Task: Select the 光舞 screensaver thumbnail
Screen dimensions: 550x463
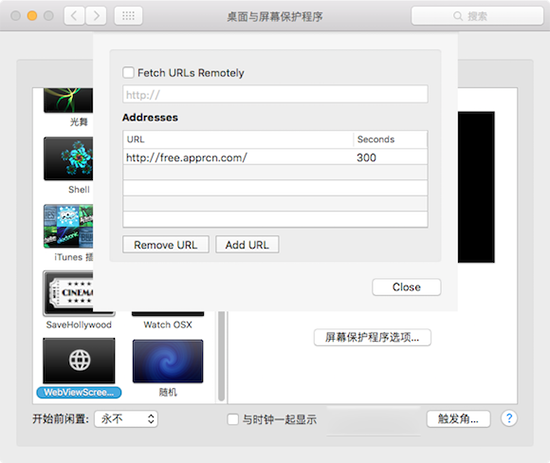Action: tap(68, 100)
